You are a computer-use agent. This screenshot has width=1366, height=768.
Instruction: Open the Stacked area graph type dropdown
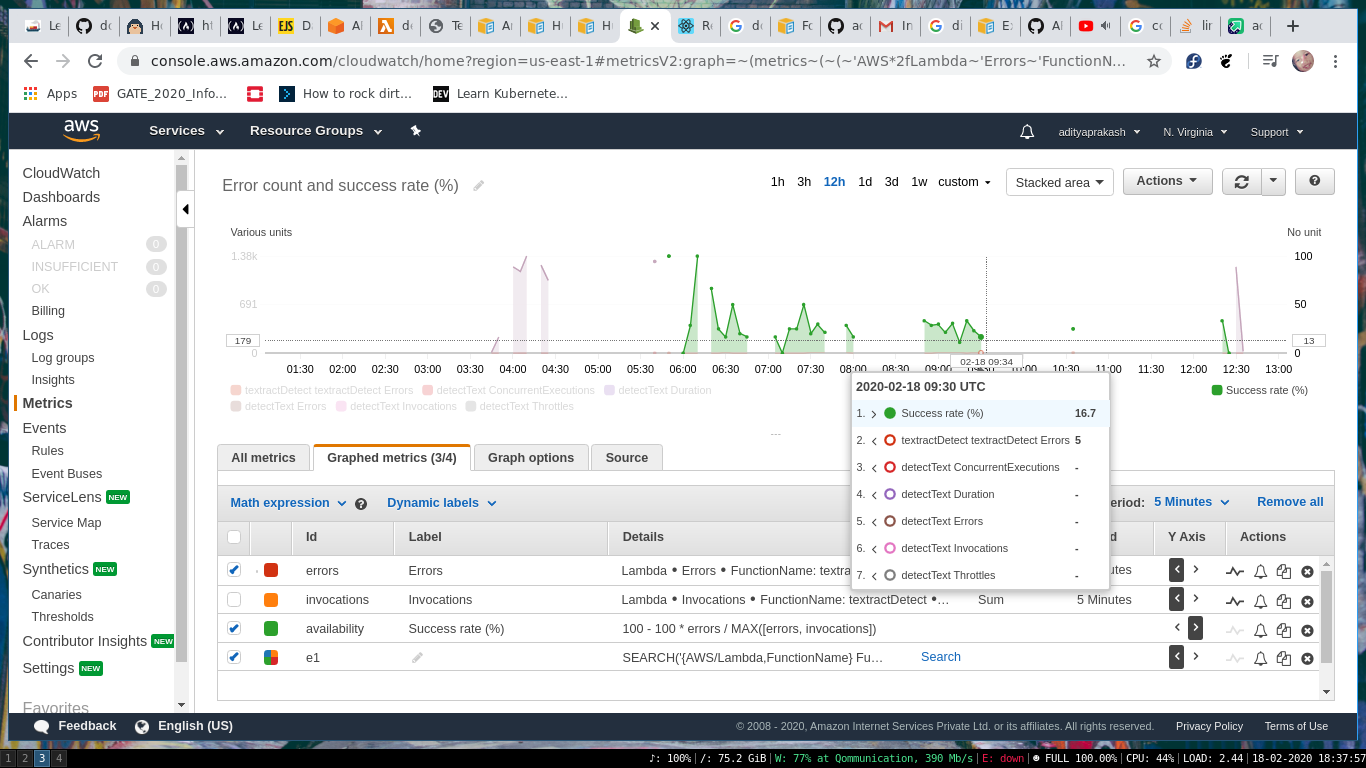click(x=1060, y=182)
